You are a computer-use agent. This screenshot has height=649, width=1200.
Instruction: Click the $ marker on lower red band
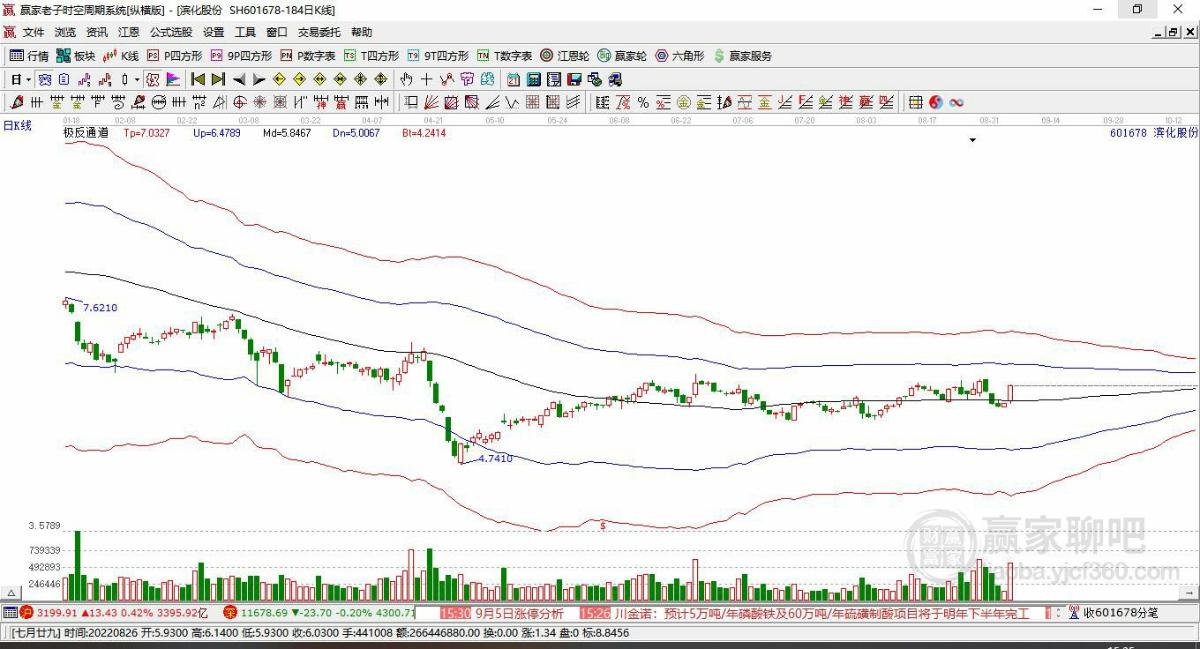603,524
